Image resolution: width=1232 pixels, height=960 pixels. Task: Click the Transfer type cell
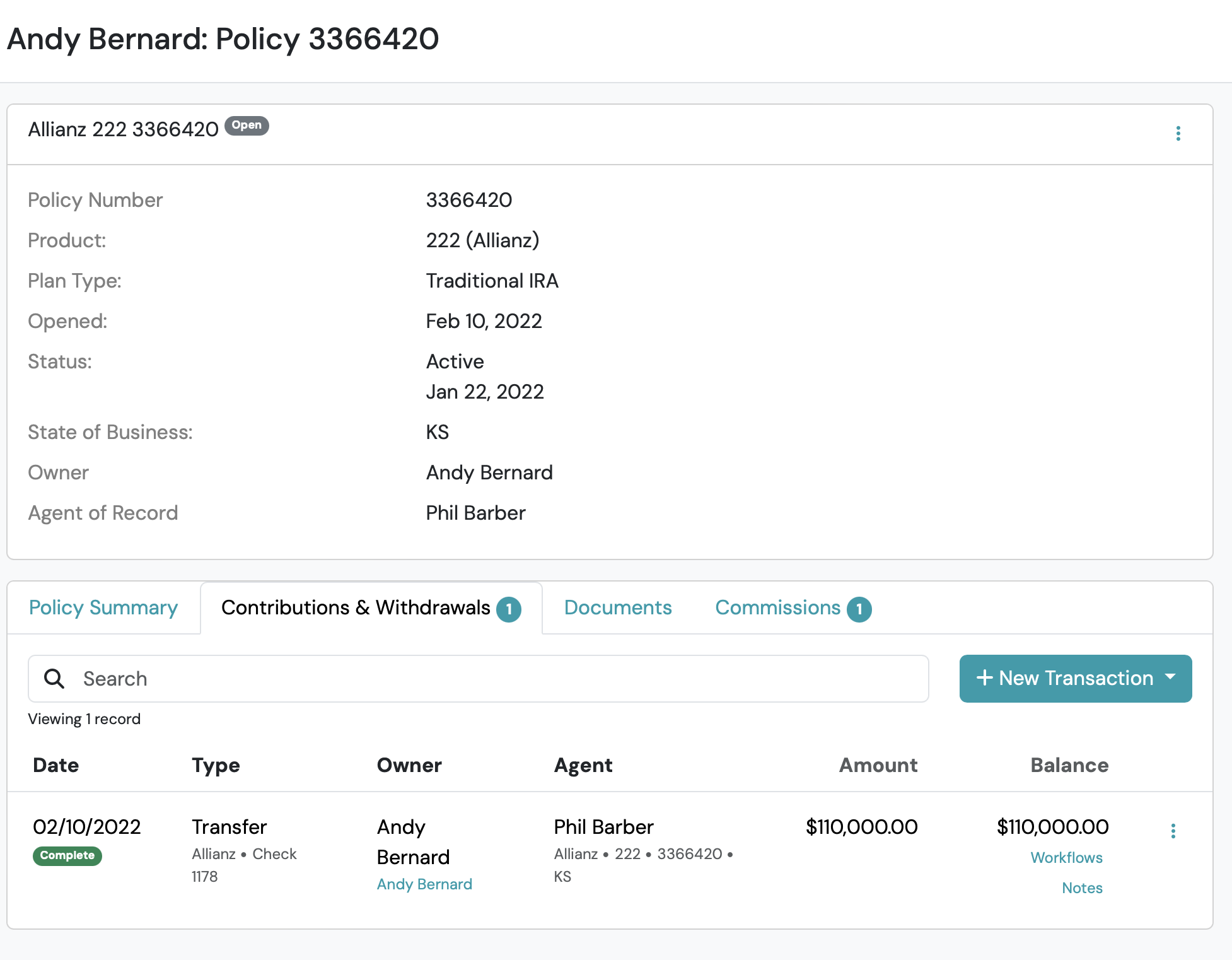click(230, 827)
